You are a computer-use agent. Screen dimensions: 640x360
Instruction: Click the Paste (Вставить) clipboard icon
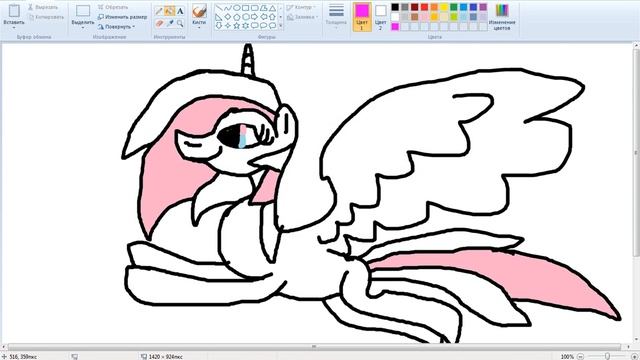point(14,10)
